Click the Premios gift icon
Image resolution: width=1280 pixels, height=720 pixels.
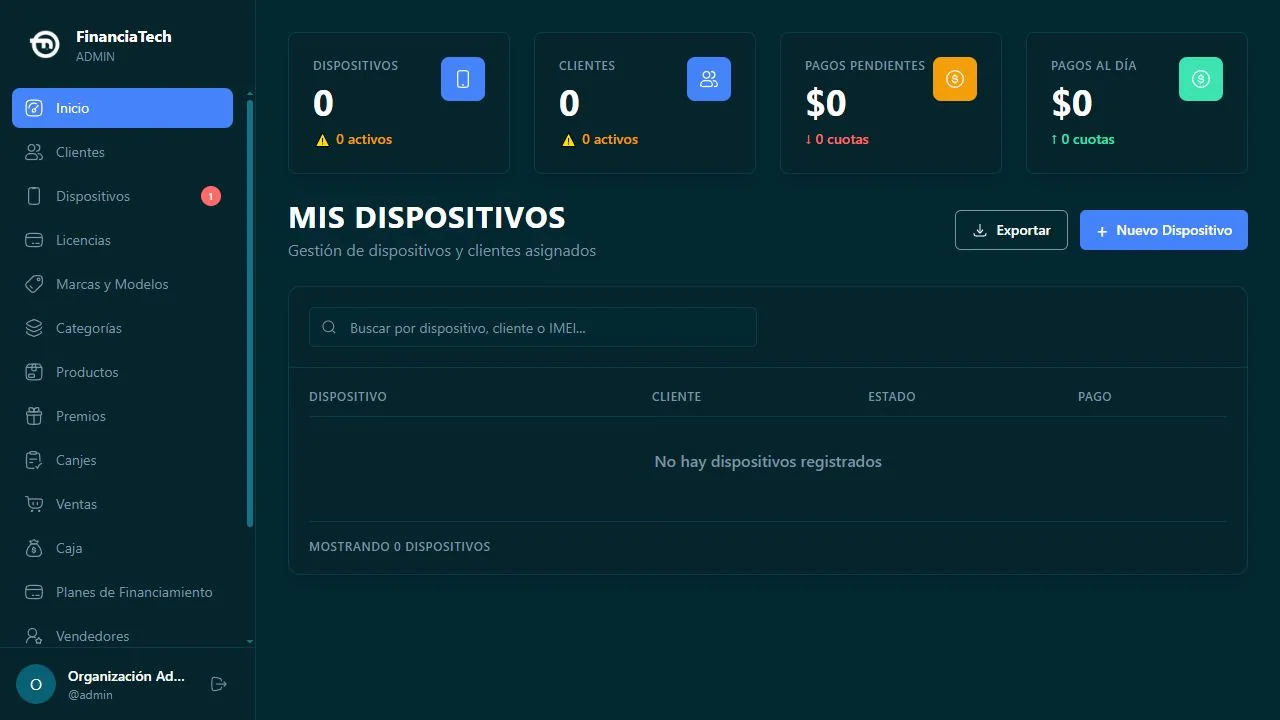pyautogui.click(x=34, y=416)
